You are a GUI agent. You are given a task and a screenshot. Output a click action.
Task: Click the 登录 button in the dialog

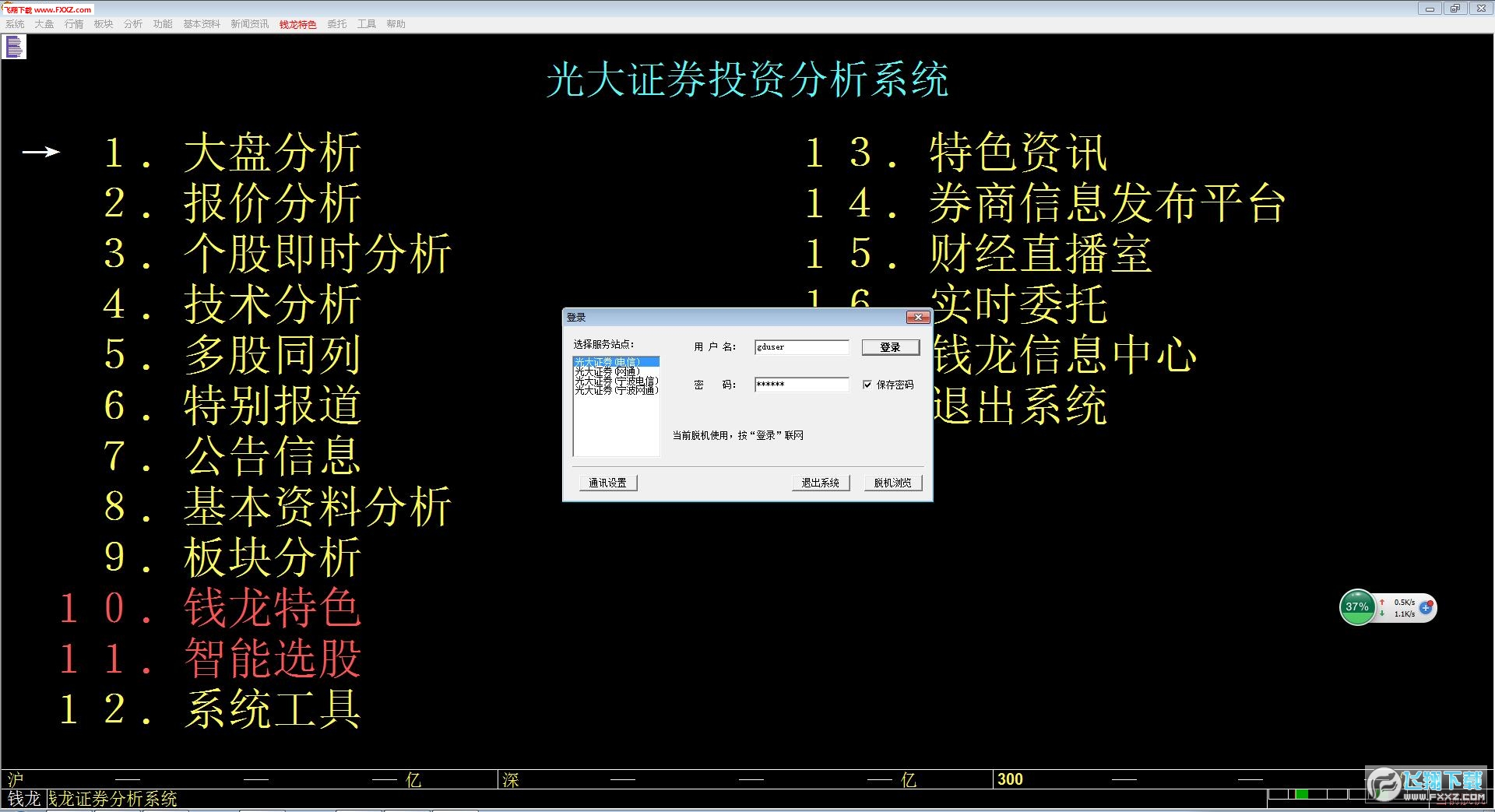[891, 347]
